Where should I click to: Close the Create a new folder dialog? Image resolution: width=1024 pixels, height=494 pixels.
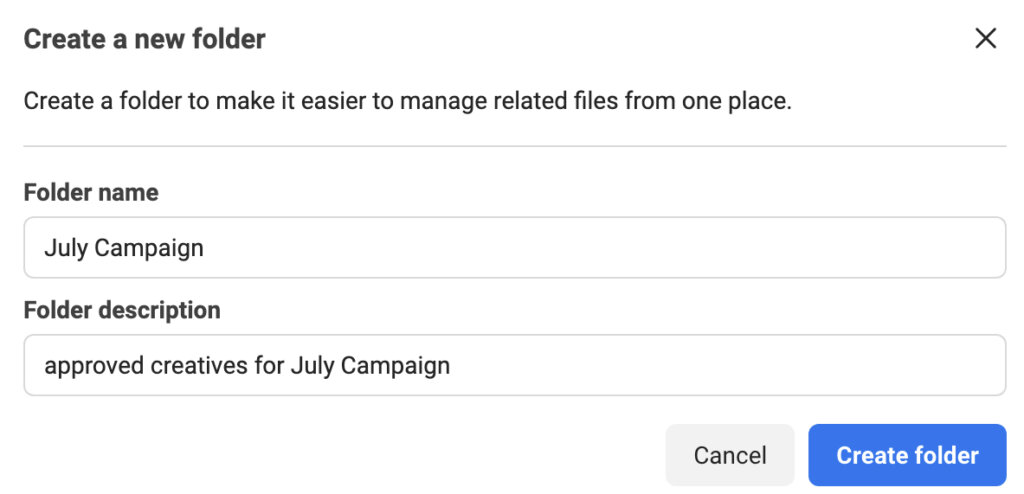click(986, 39)
